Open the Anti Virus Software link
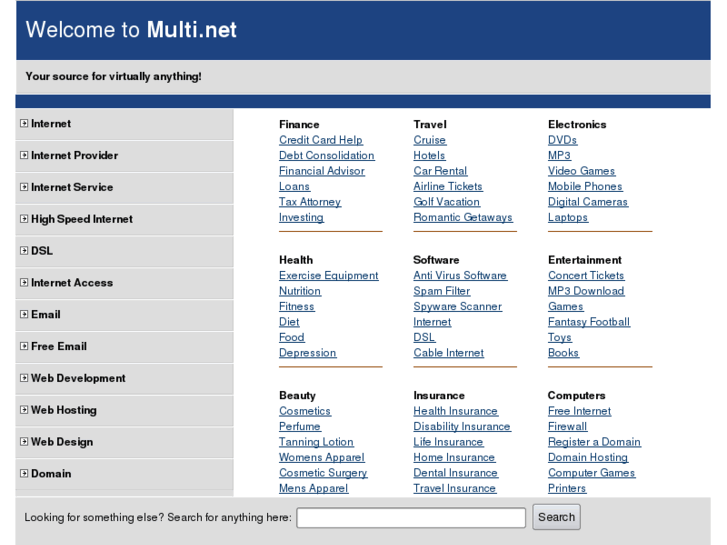The height and width of the screenshot is (545, 727). [x=460, y=276]
